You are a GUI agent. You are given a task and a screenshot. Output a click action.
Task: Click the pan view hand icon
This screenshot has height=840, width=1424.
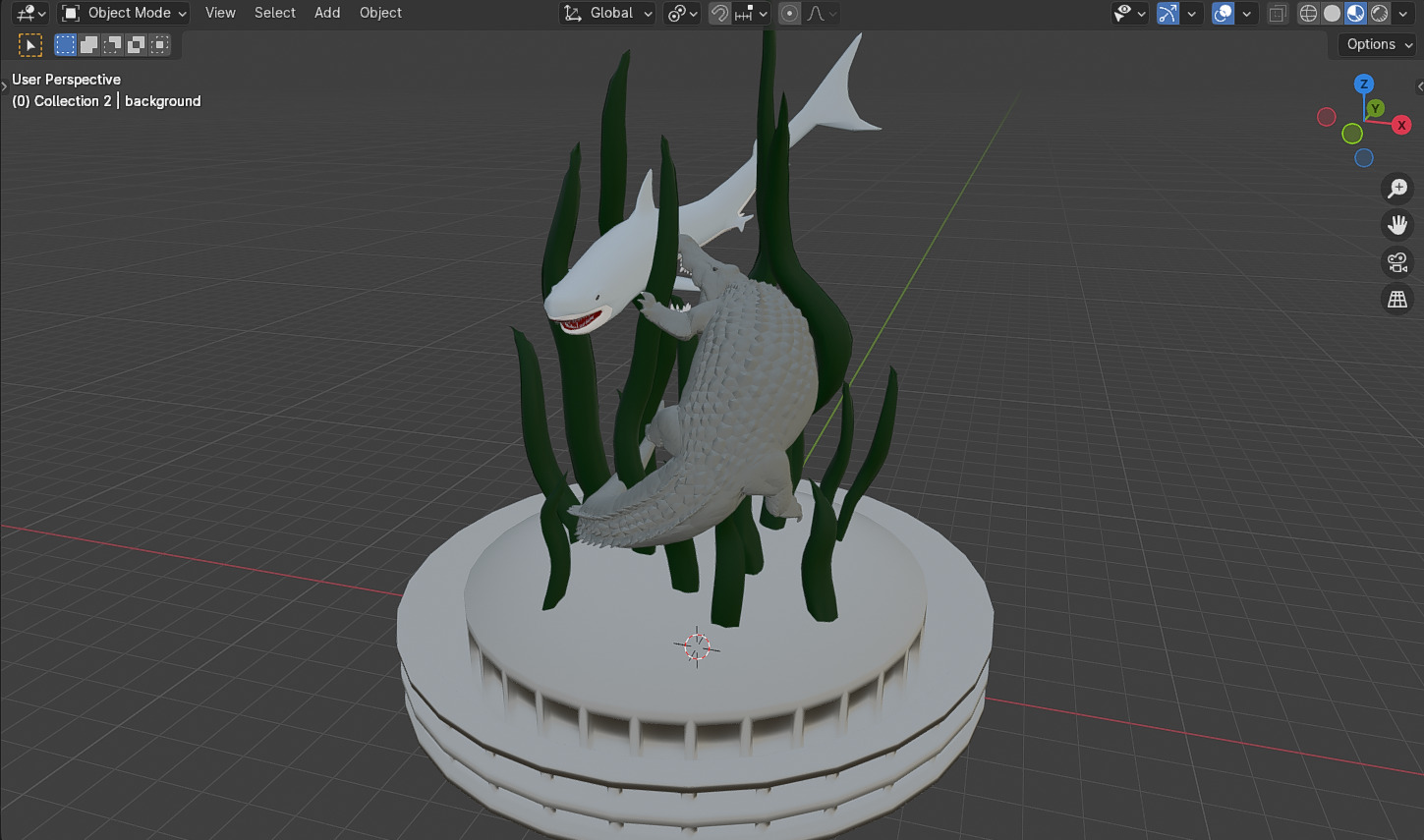pyautogui.click(x=1396, y=225)
